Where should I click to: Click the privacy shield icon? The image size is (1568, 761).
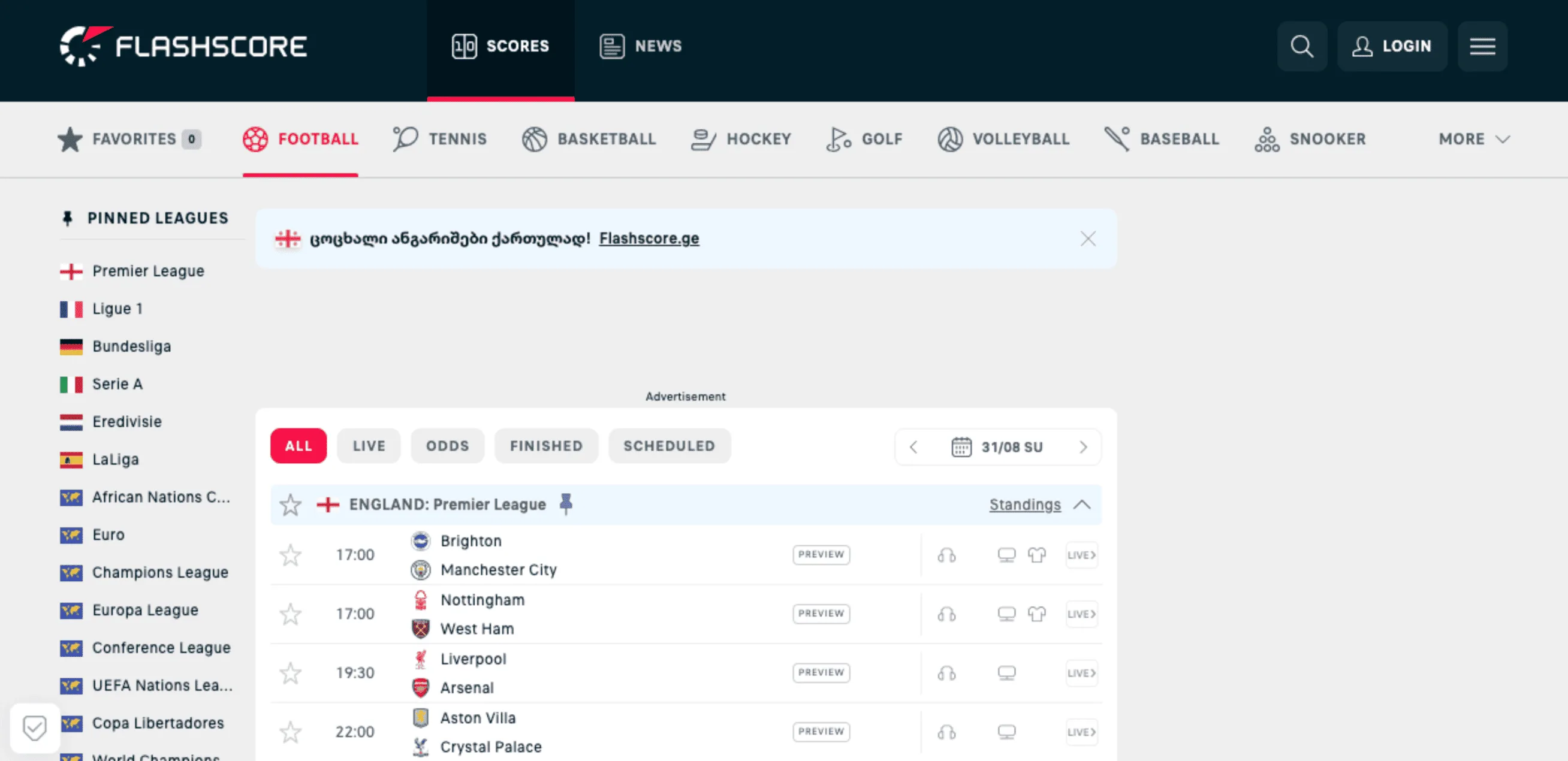pos(35,728)
